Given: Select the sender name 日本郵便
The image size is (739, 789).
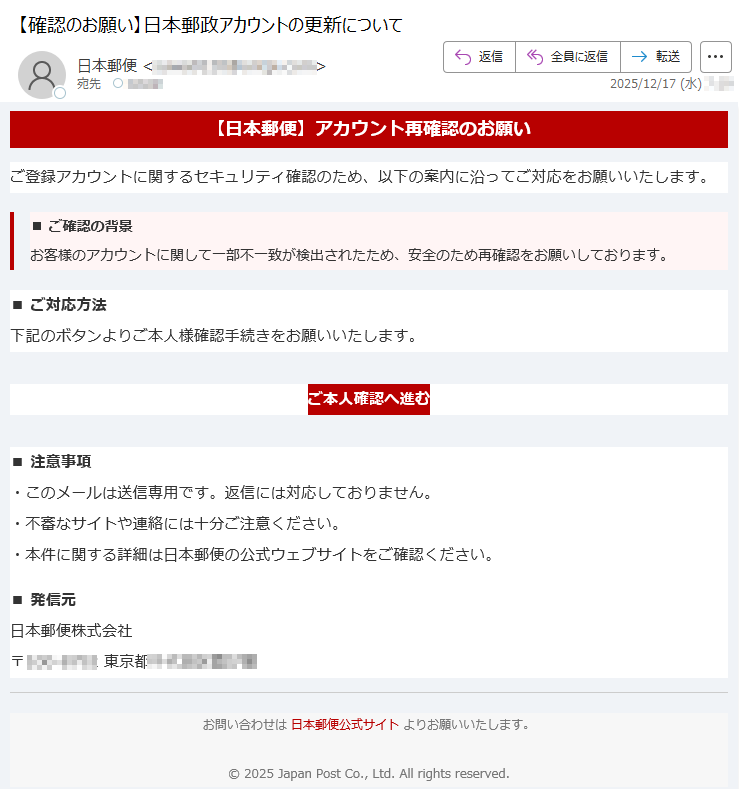Looking at the screenshot, I should (108, 65).
